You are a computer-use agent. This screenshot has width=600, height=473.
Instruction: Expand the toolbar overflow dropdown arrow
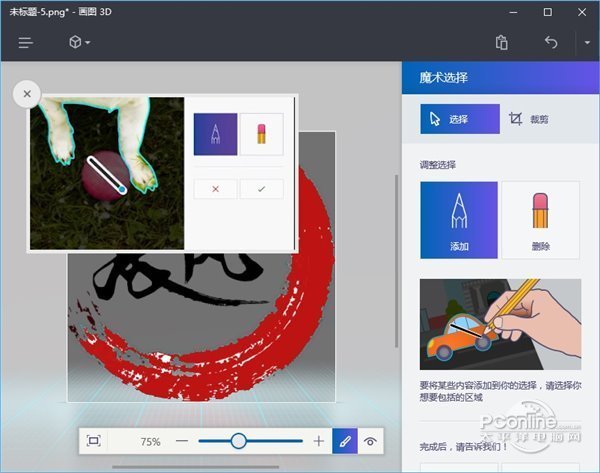click(x=587, y=42)
